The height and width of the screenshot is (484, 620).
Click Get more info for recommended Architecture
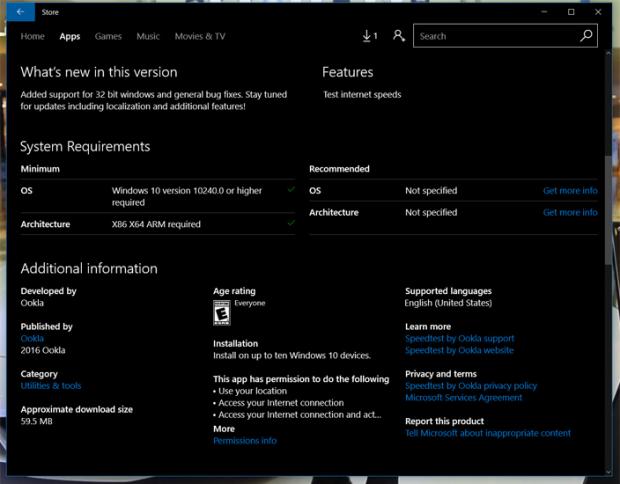pos(570,212)
